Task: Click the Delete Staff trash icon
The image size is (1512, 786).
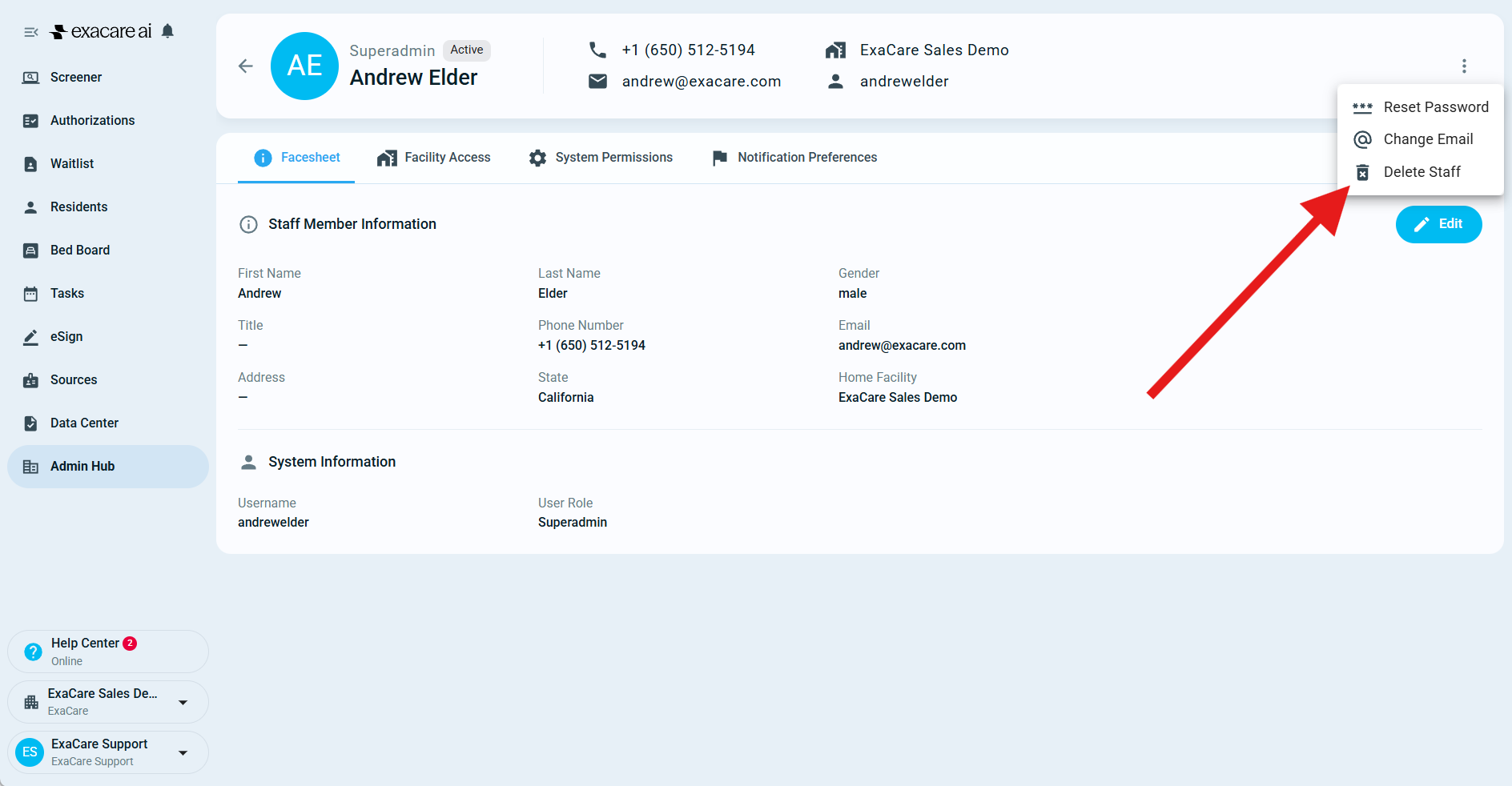Action: 1362,172
